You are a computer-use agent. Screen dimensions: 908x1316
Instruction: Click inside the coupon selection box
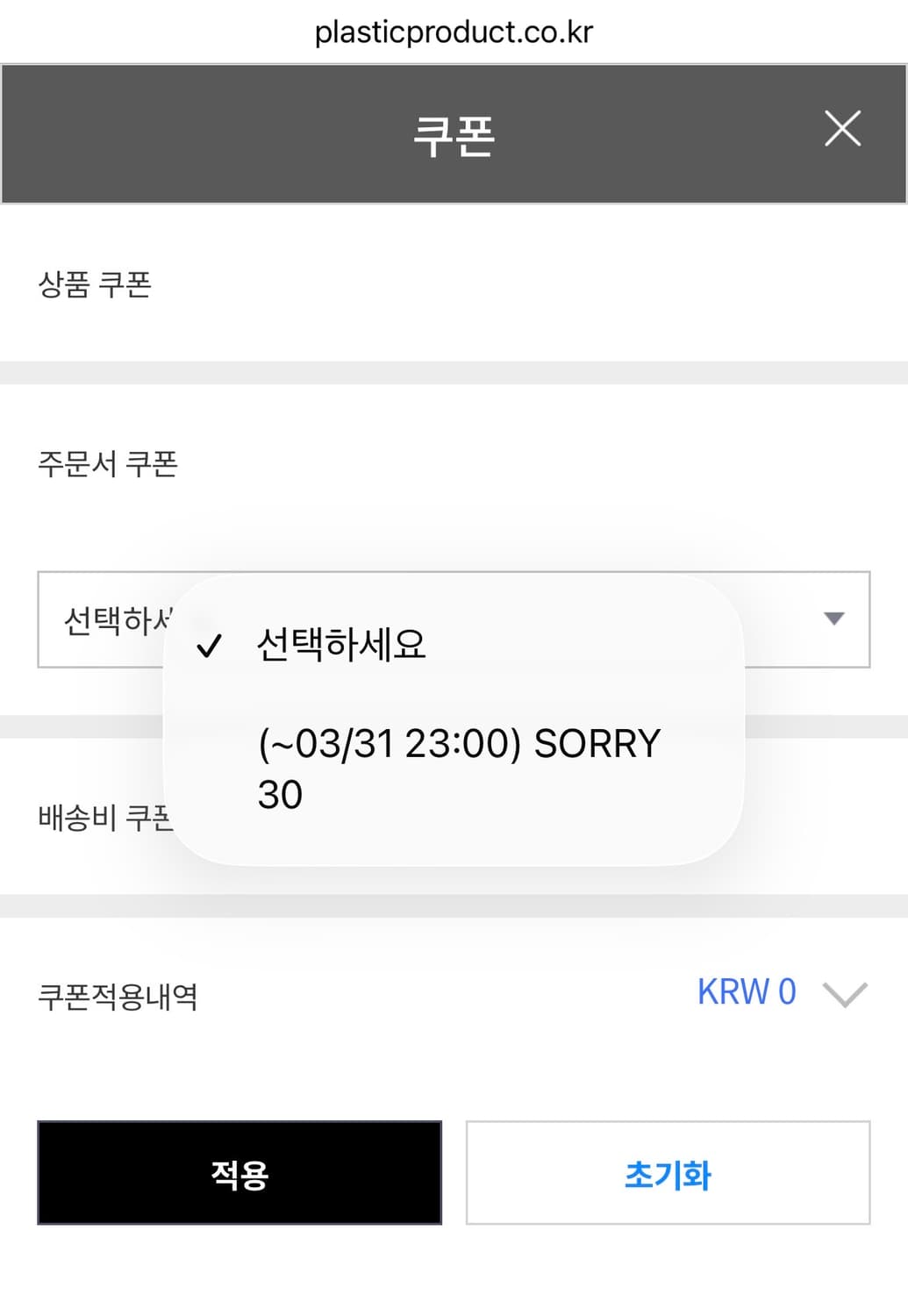[x=105, y=619]
